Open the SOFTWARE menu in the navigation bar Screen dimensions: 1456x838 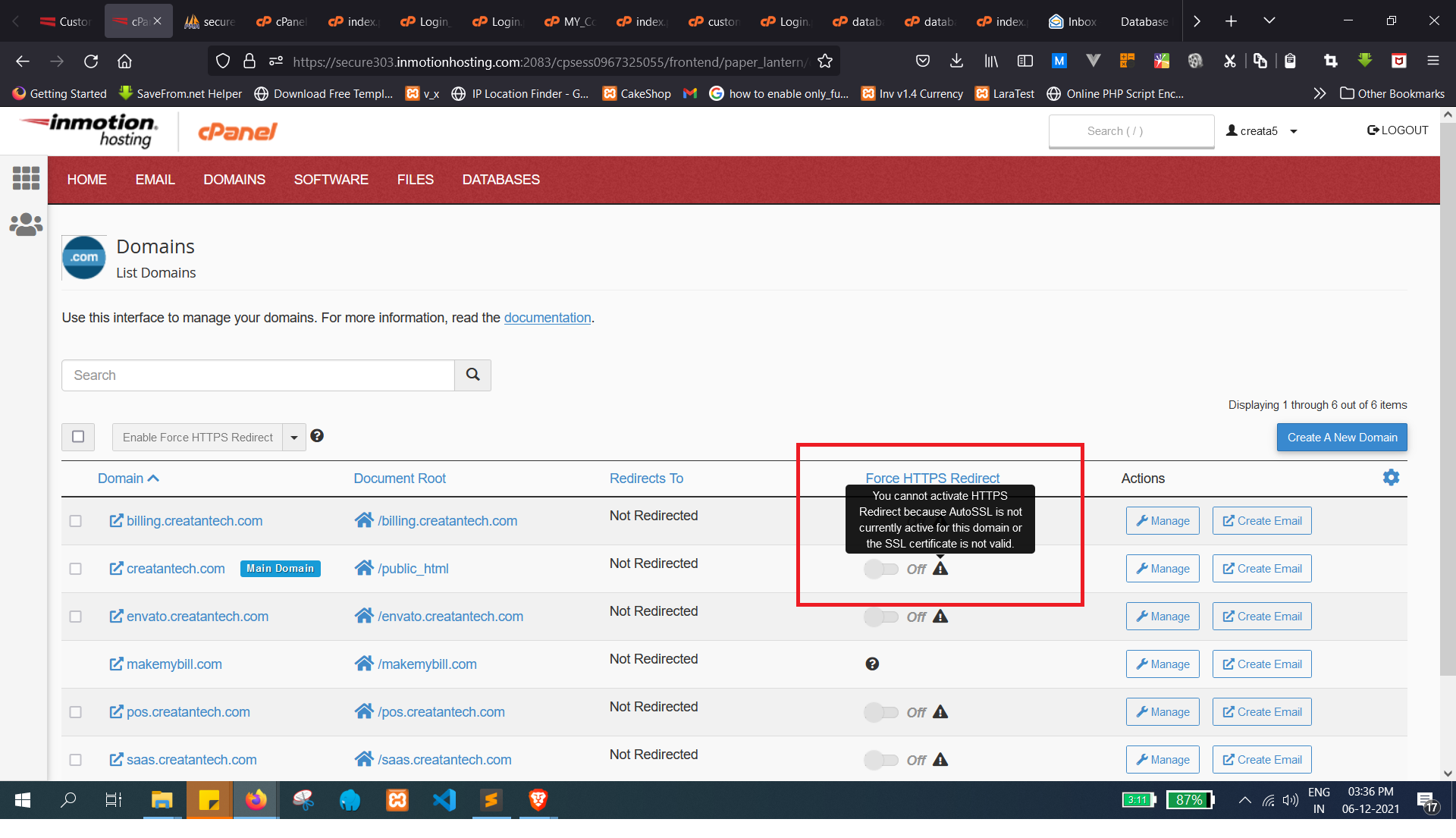point(331,180)
